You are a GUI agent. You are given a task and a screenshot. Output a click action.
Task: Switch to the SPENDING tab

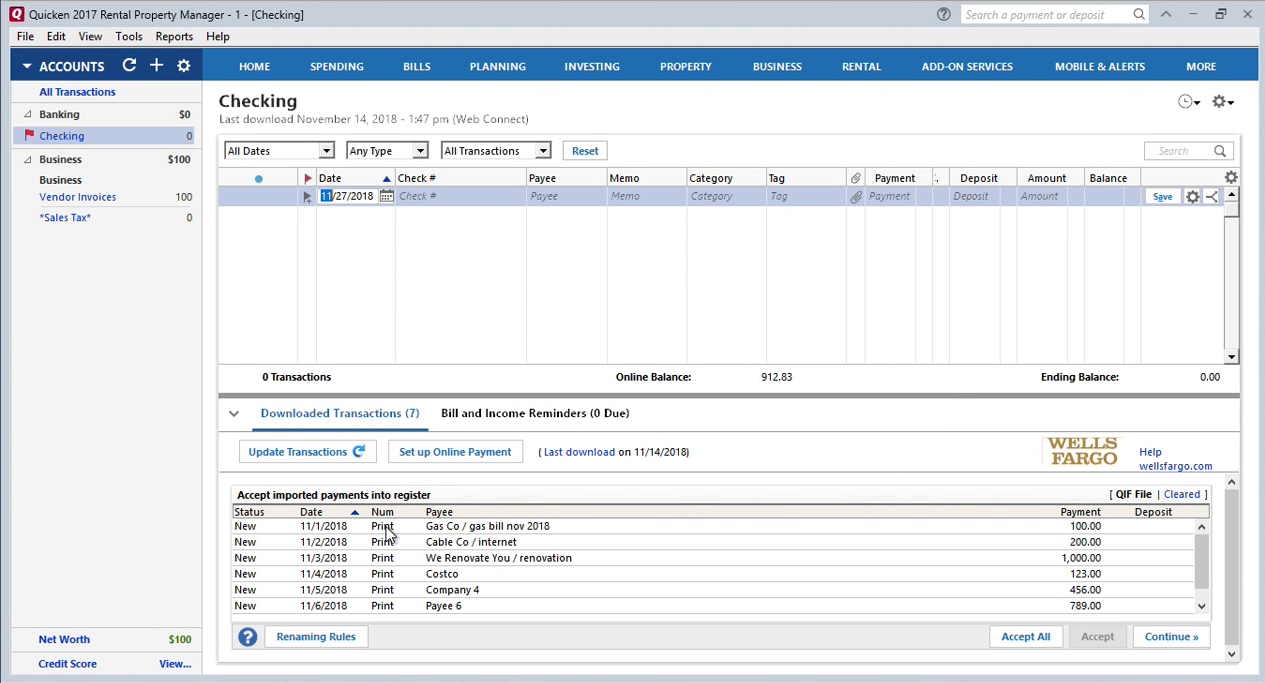click(337, 66)
